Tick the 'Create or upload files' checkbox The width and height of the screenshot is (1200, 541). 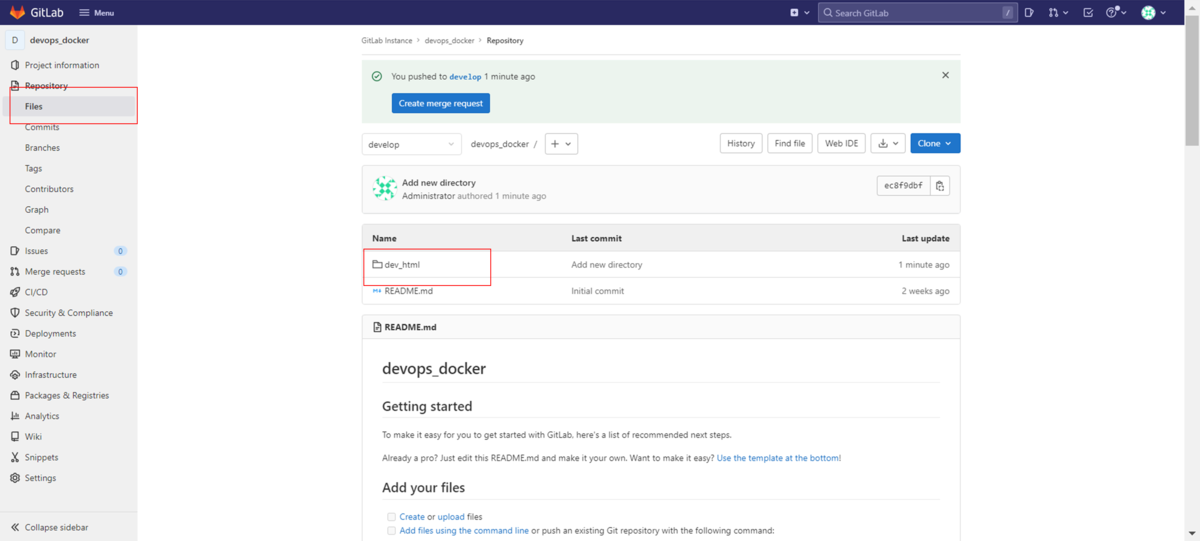(391, 517)
